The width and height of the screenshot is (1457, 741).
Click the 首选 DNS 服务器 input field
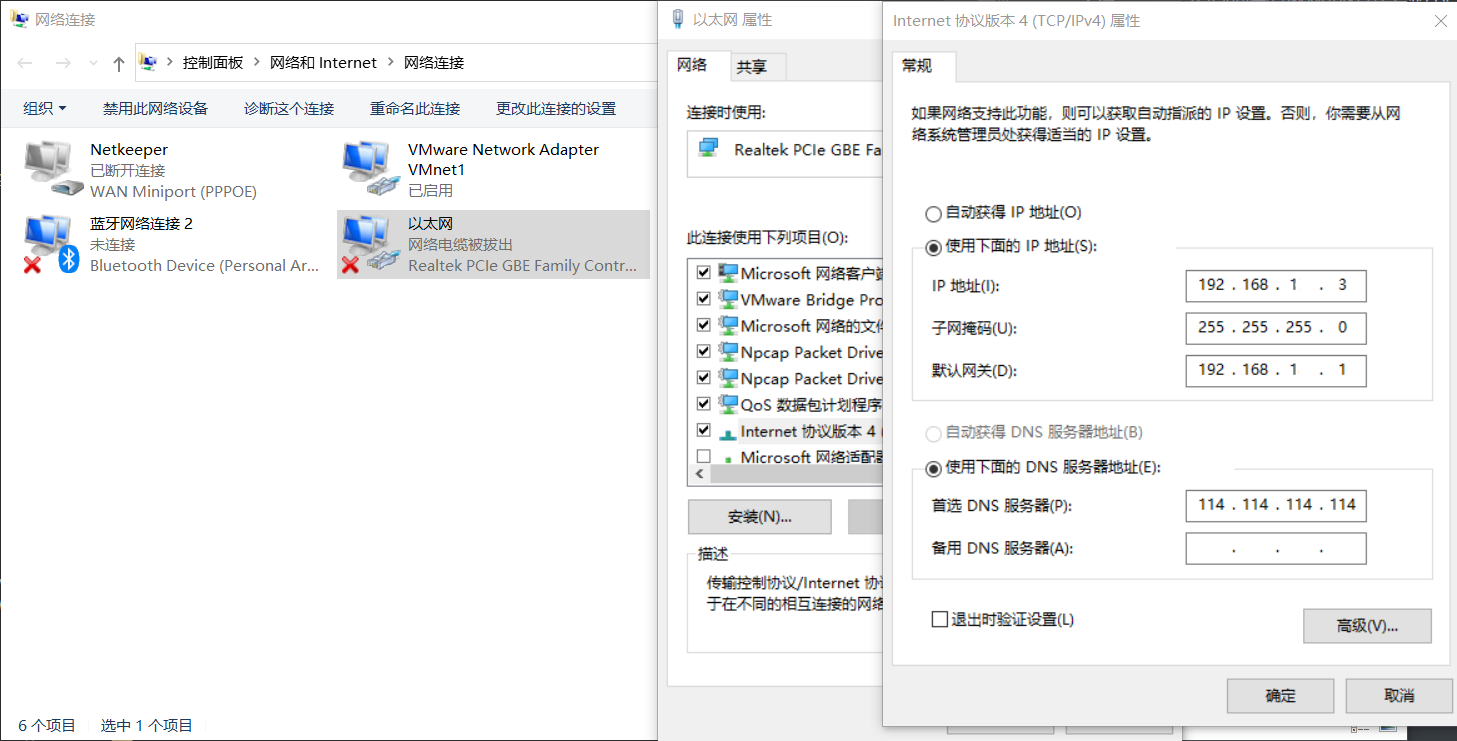(x=1276, y=505)
